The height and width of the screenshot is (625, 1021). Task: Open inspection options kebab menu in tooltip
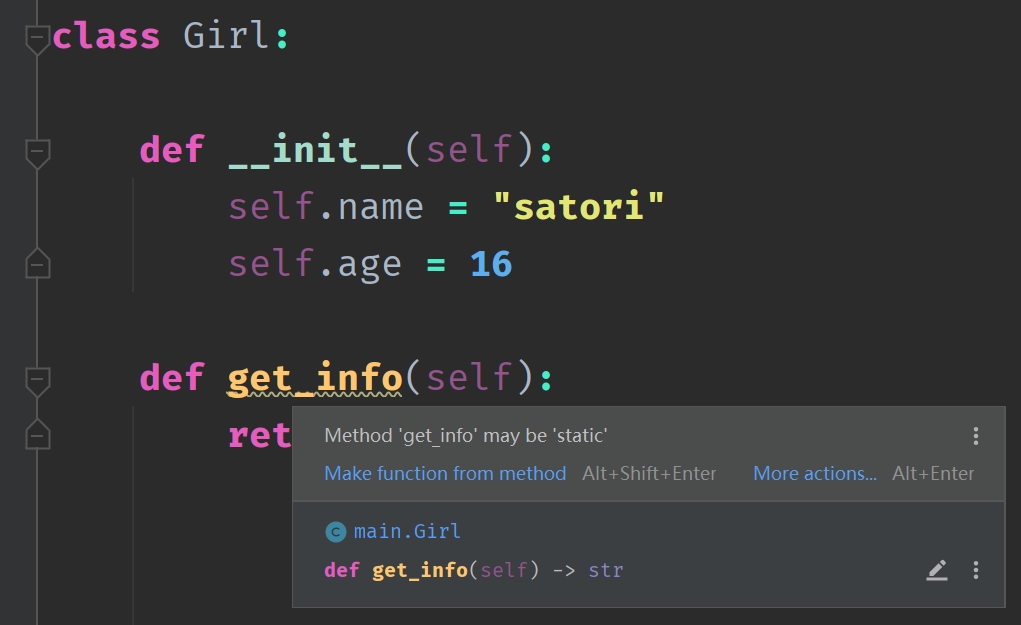(x=975, y=436)
